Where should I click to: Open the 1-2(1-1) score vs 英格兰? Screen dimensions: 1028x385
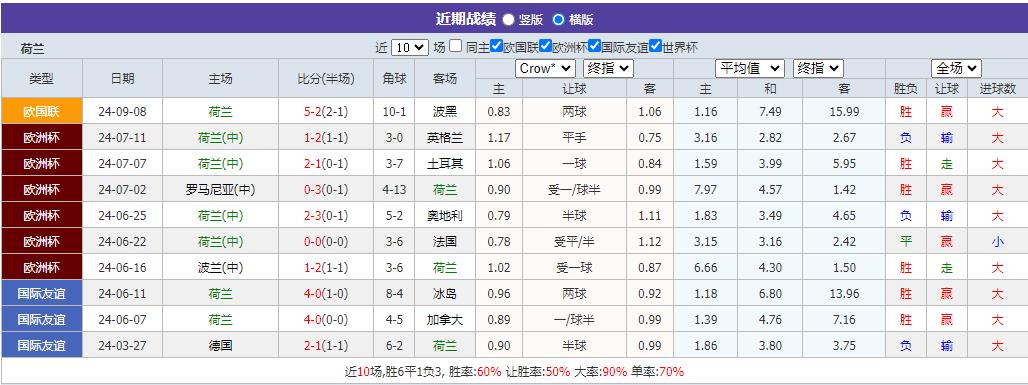coord(326,138)
